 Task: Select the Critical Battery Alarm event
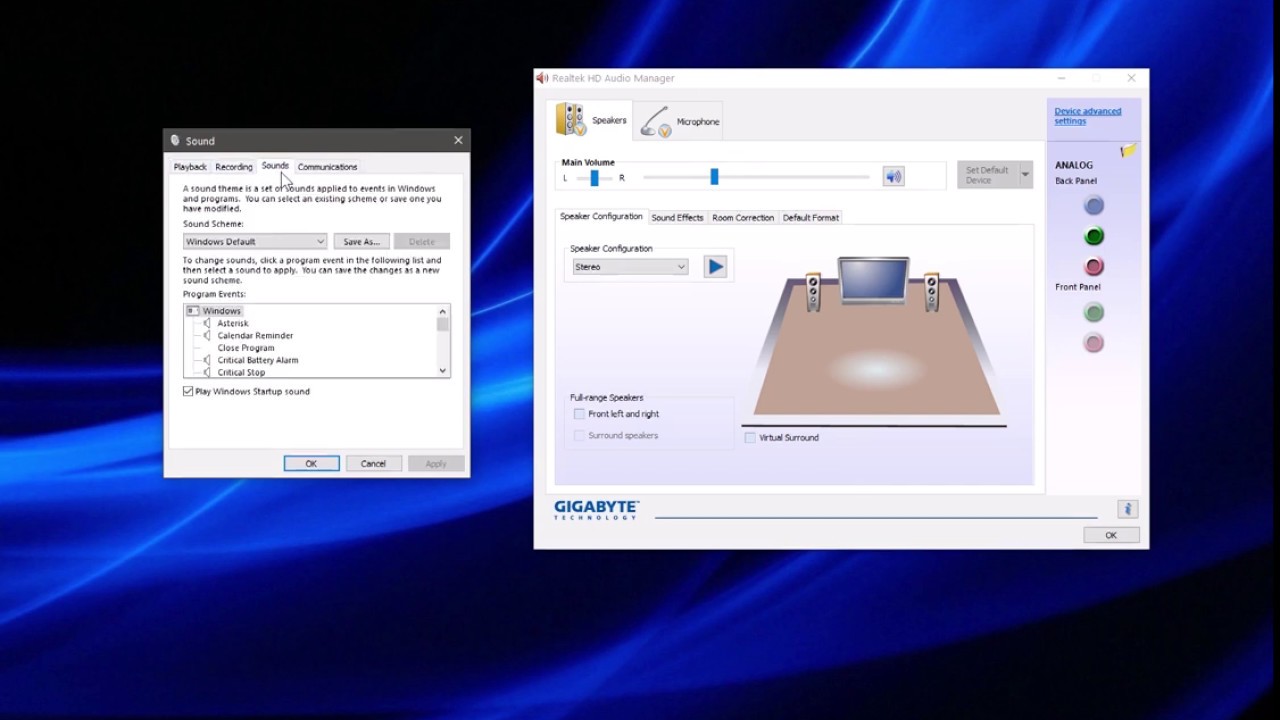[x=258, y=360]
